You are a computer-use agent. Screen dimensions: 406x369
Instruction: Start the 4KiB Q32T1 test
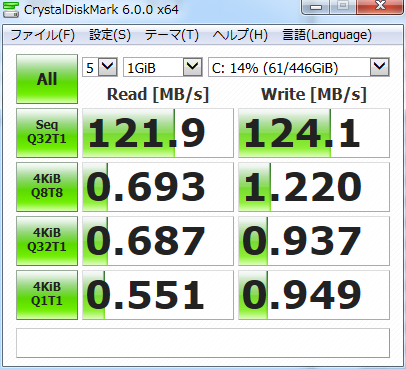pos(47,241)
